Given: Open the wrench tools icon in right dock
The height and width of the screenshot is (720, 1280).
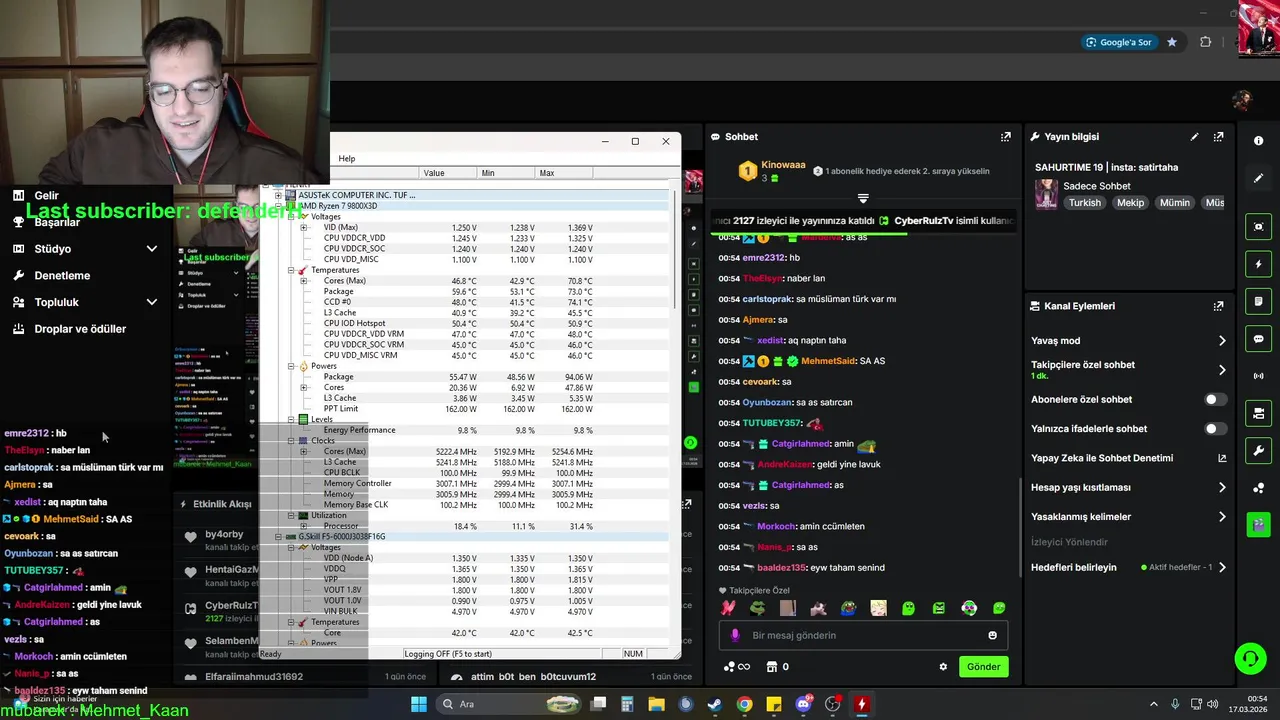Looking at the screenshot, I should tap(1258, 450).
